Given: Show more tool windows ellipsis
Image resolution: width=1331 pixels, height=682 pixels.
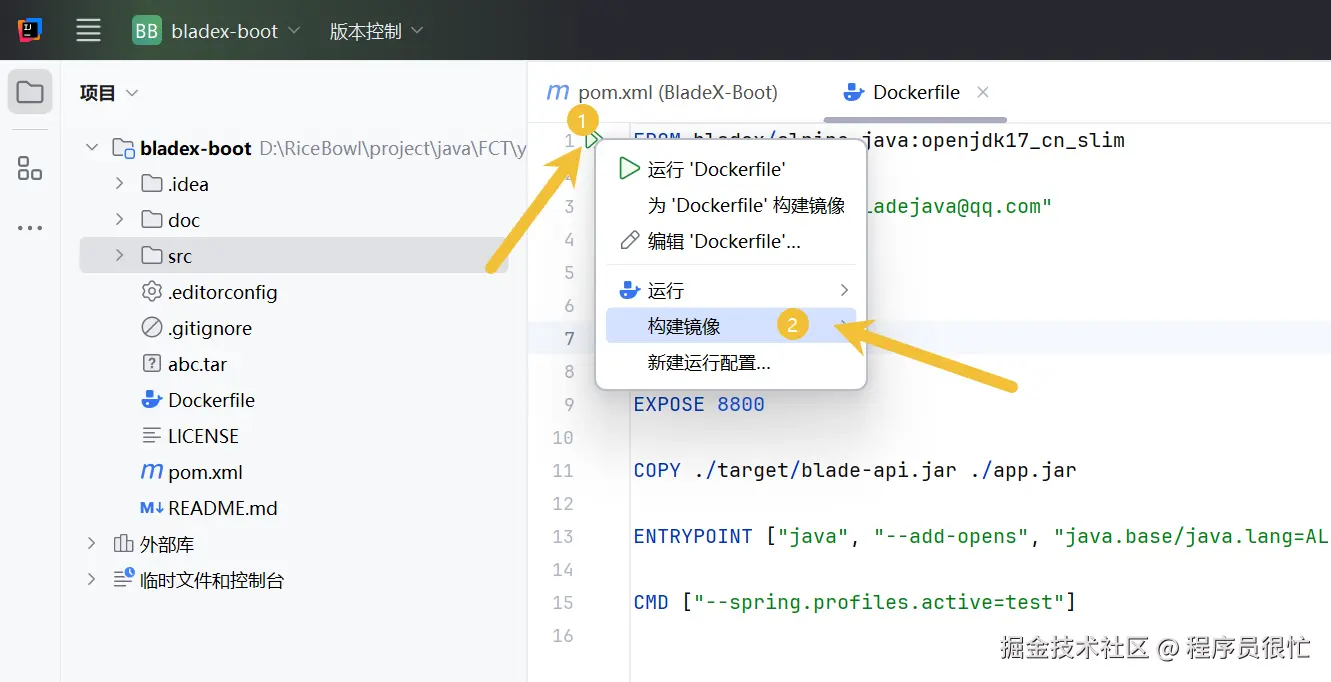Looking at the screenshot, I should 30,228.
